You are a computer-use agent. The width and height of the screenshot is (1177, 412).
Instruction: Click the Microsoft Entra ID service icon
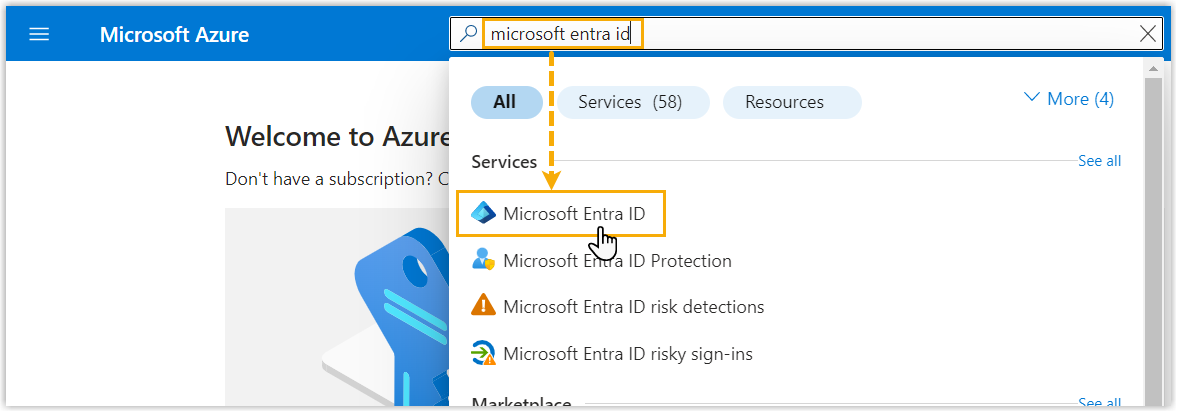coord(484,213)
